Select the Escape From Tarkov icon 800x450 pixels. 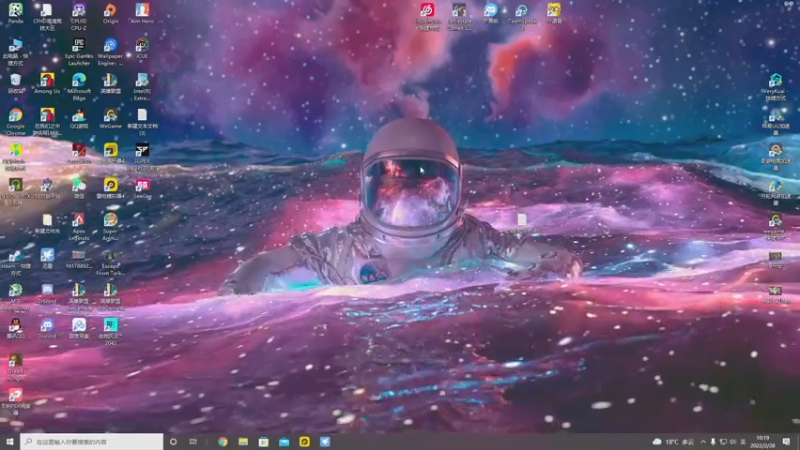[x=110, y=262]
